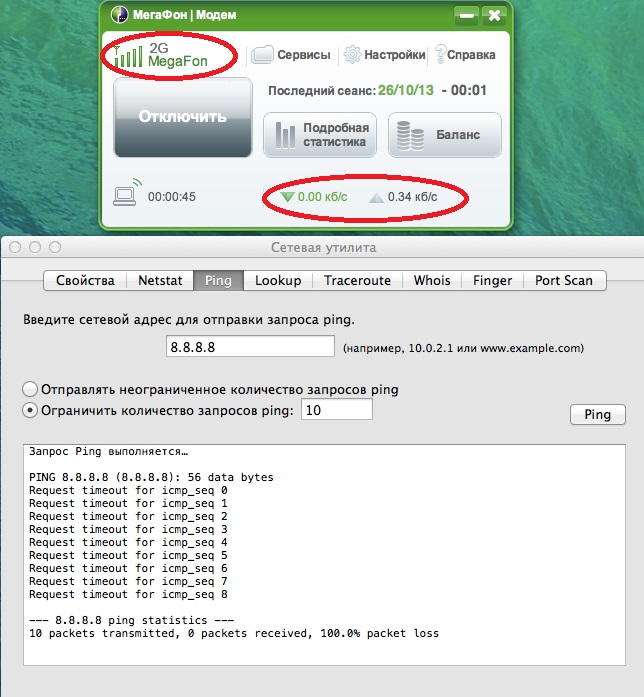Click the Сервисы label
The width and height of the screenshot is (644, 697).
304,55
